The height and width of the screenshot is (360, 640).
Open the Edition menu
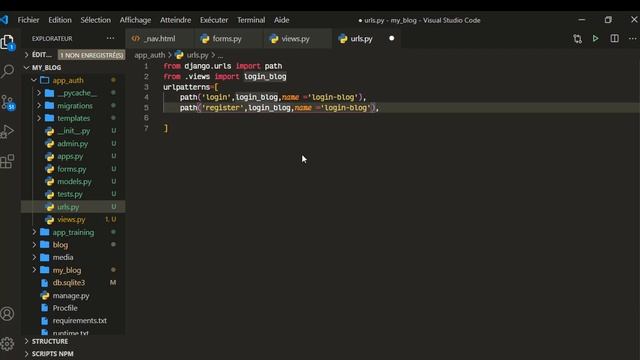tap(60, 20)
